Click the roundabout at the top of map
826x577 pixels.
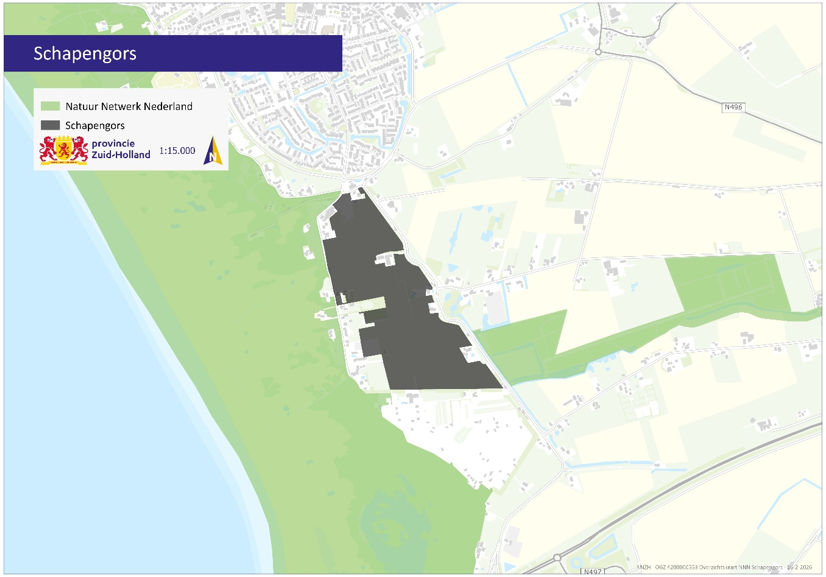click(598, 52)
